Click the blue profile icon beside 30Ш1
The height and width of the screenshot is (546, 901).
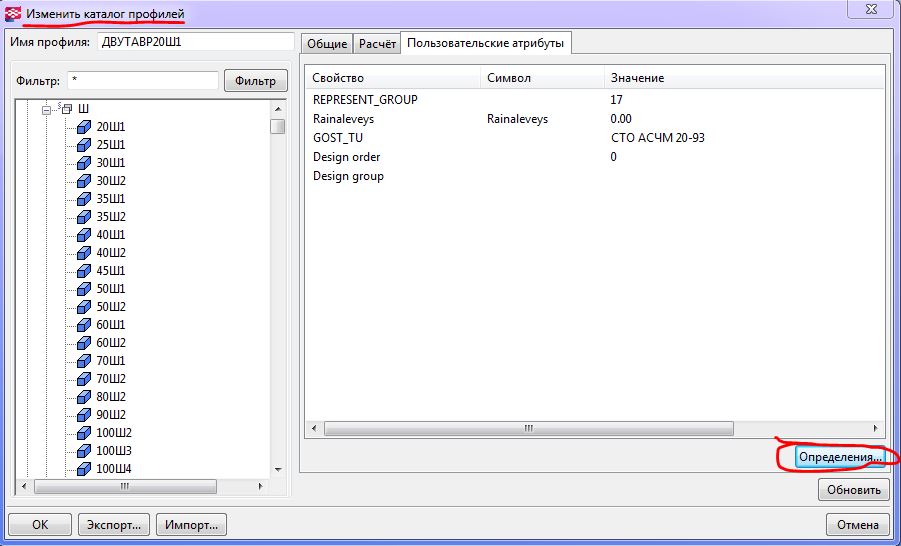click(84, 163)
